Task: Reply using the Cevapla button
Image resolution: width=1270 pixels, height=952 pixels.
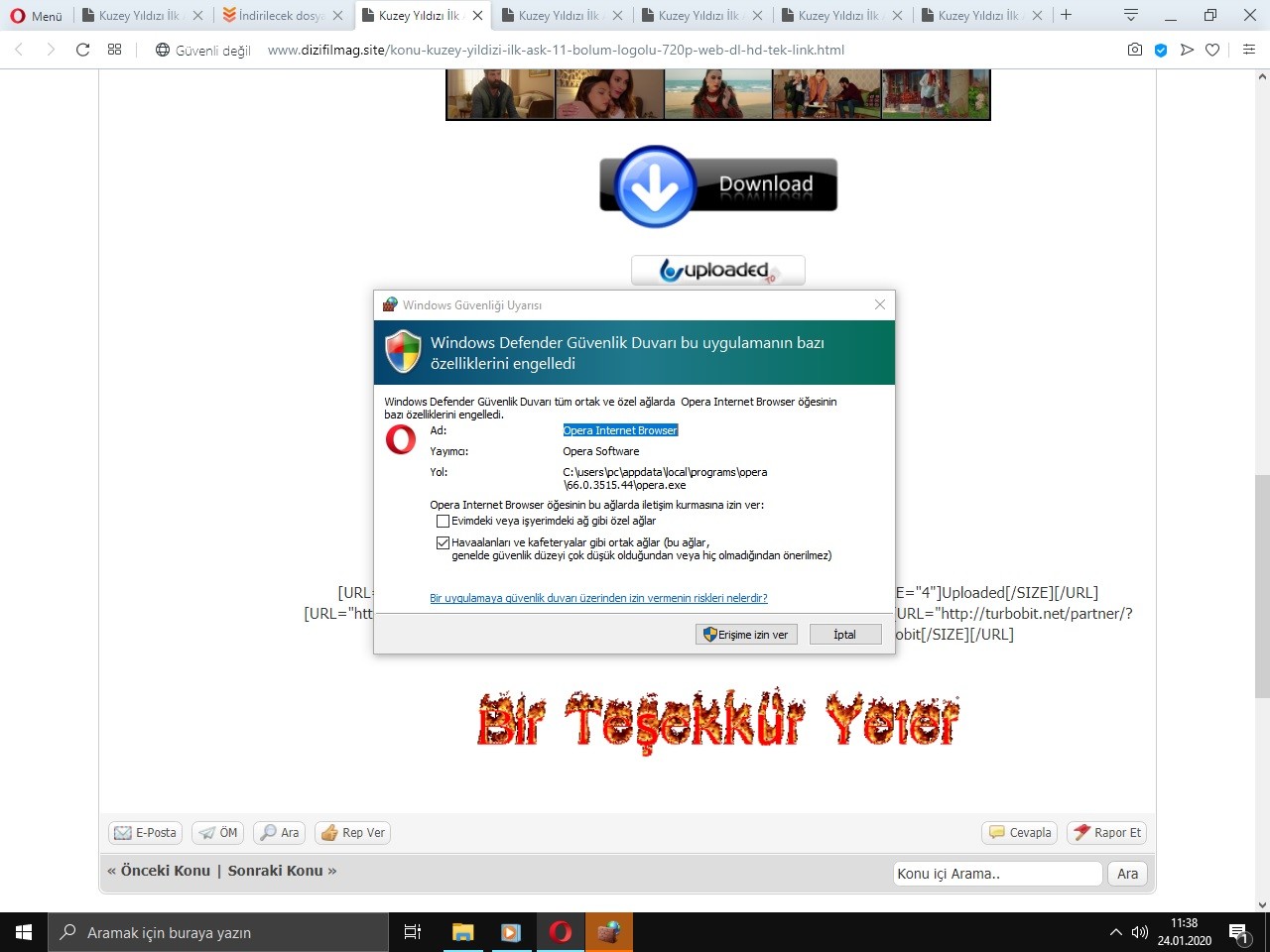Action: pyautogui.click(x=1020, y=833)
